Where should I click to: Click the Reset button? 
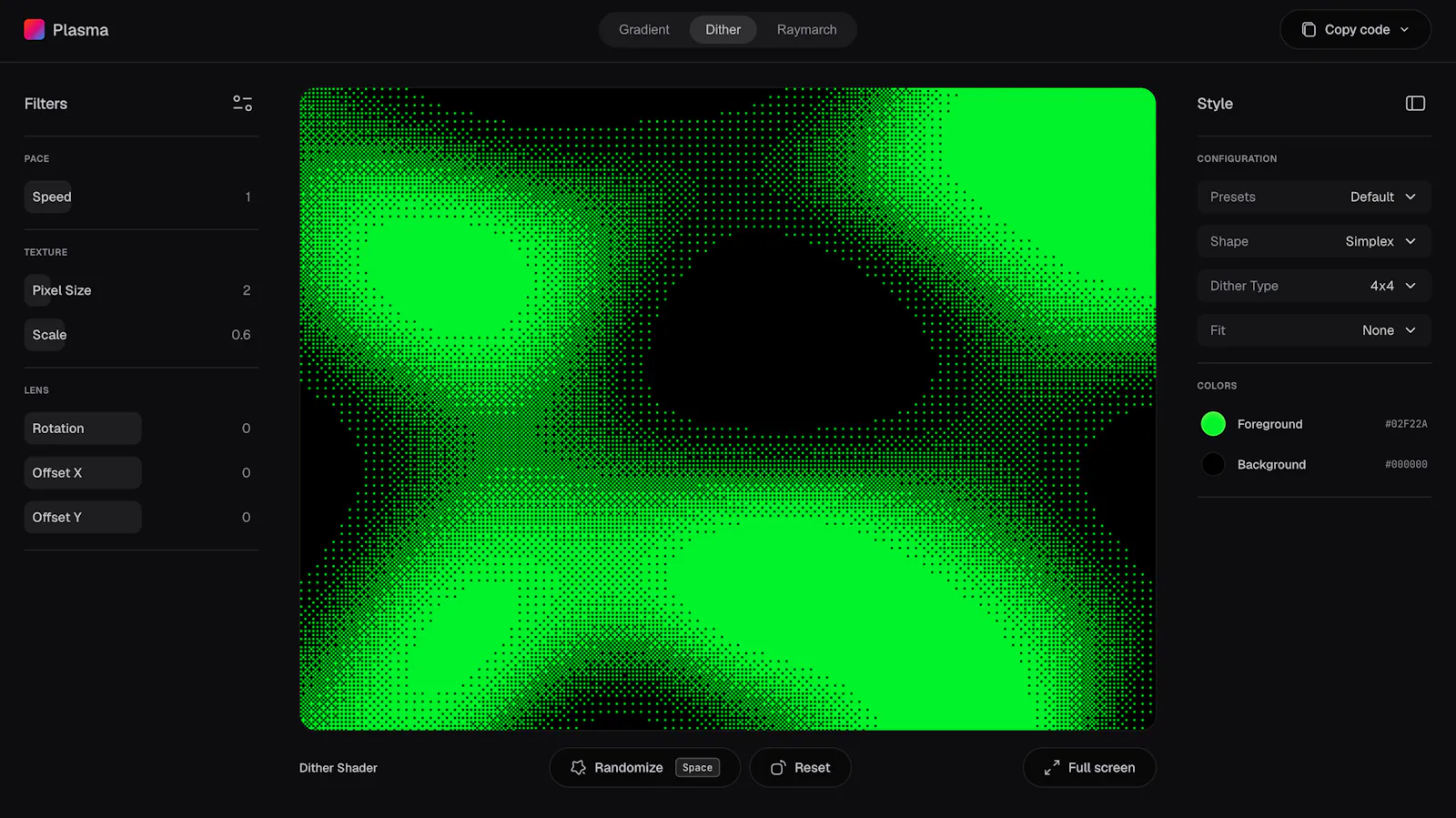[800, 768]
